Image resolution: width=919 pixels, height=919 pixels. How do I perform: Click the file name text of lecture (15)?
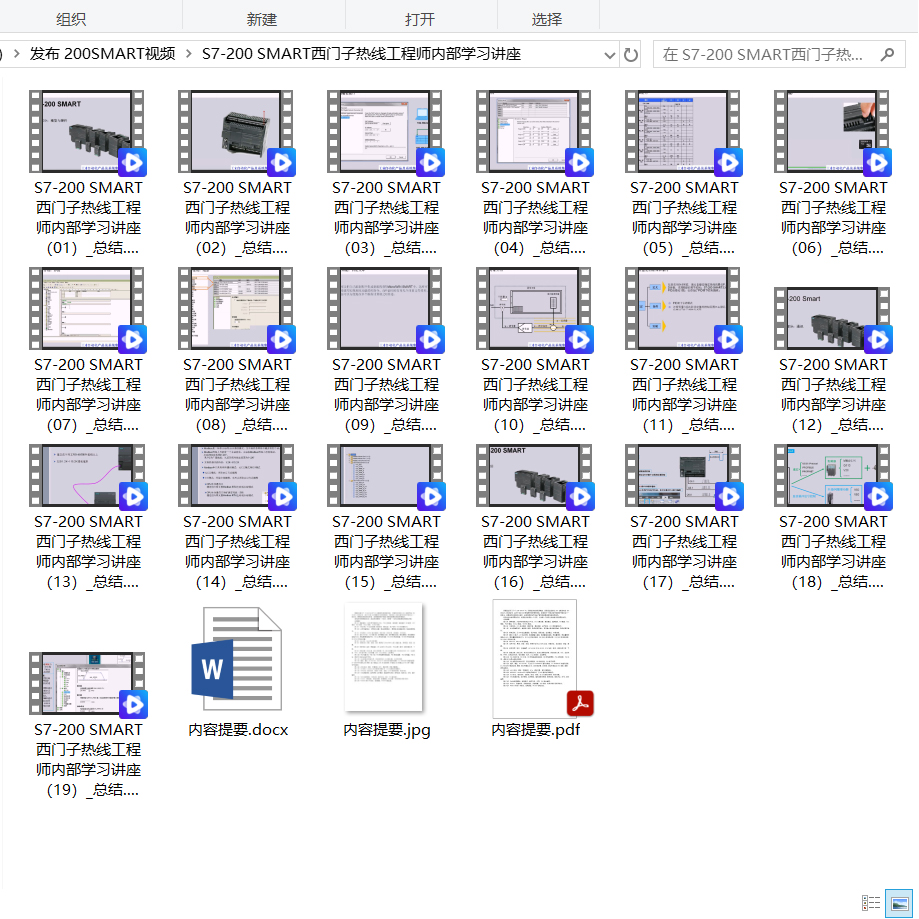386,552
